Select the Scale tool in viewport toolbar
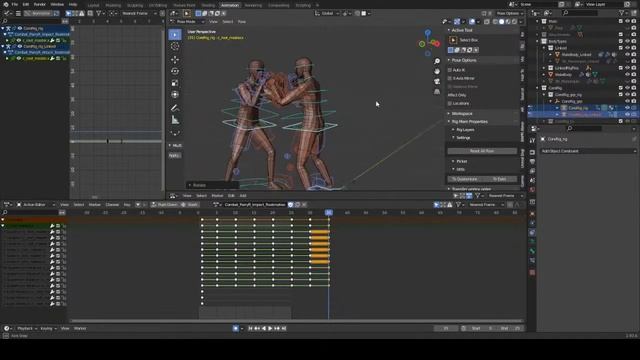The image size is (640, 360). click(175, 83)
